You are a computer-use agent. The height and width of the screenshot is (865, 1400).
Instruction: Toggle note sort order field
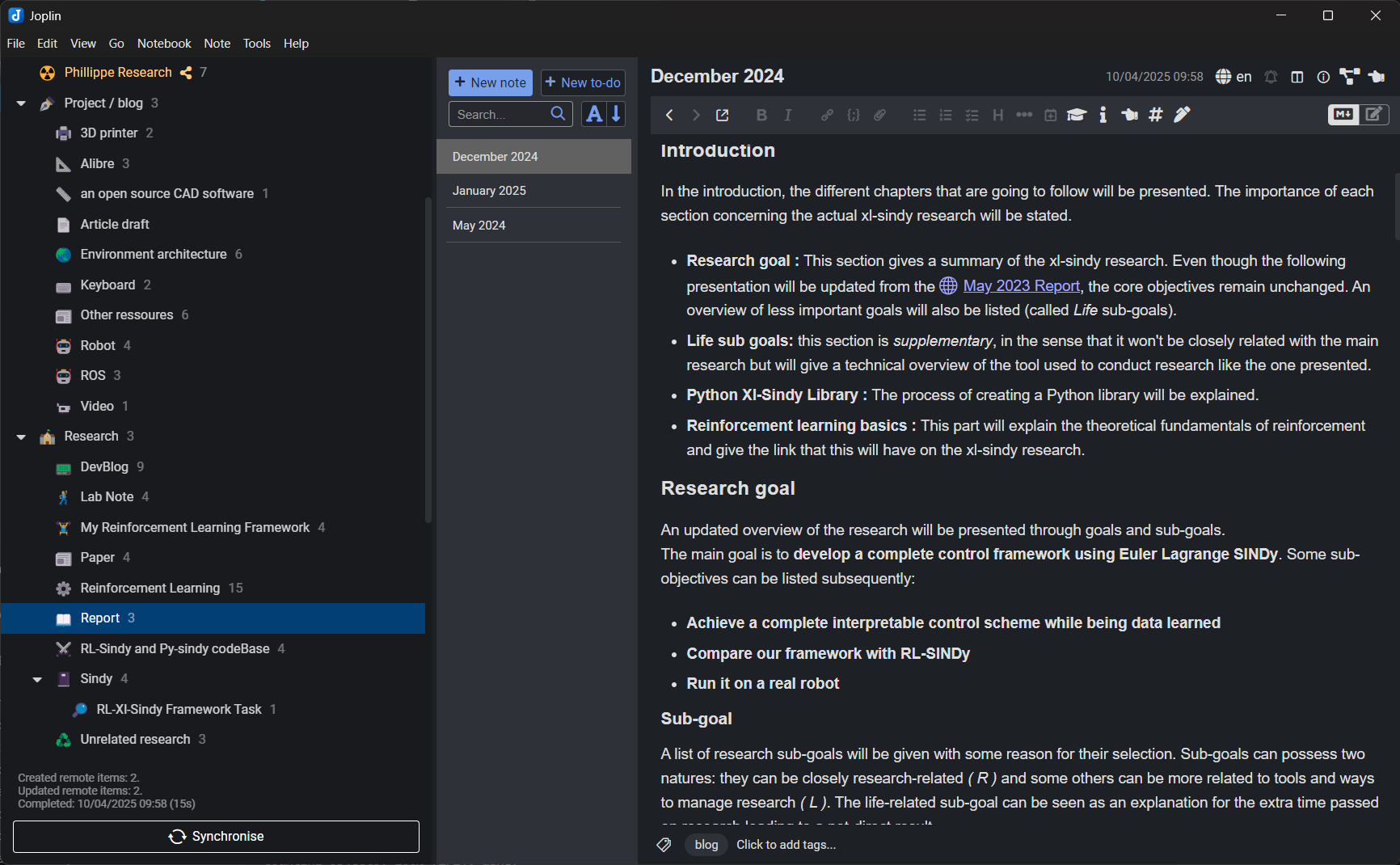pos(594,114)
